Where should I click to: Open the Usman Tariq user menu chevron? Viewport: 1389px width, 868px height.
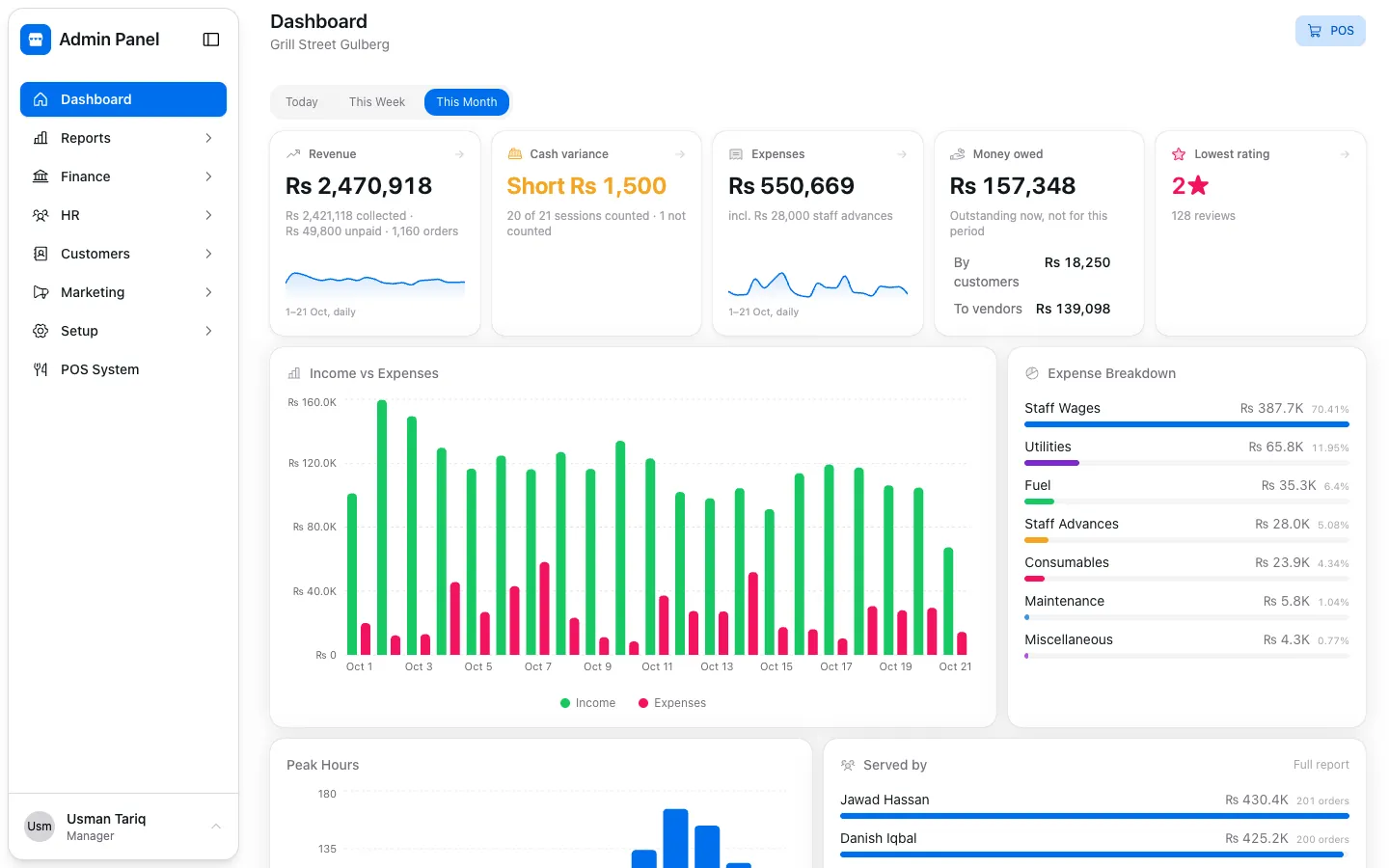pos(216,827)
